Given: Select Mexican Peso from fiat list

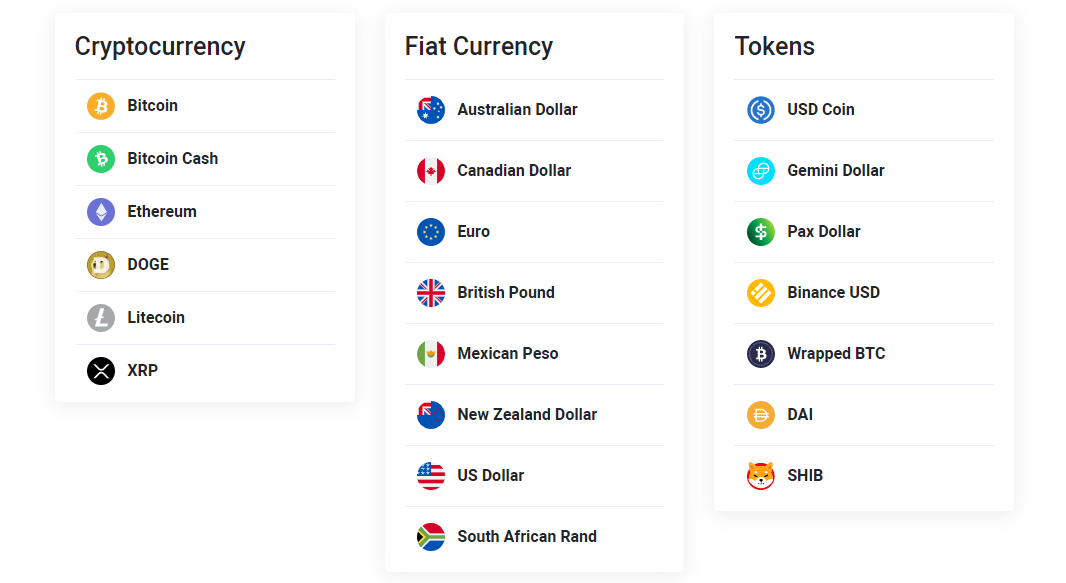Looking at the screenshot, I should pyautogui.click(x=507, y=354).
